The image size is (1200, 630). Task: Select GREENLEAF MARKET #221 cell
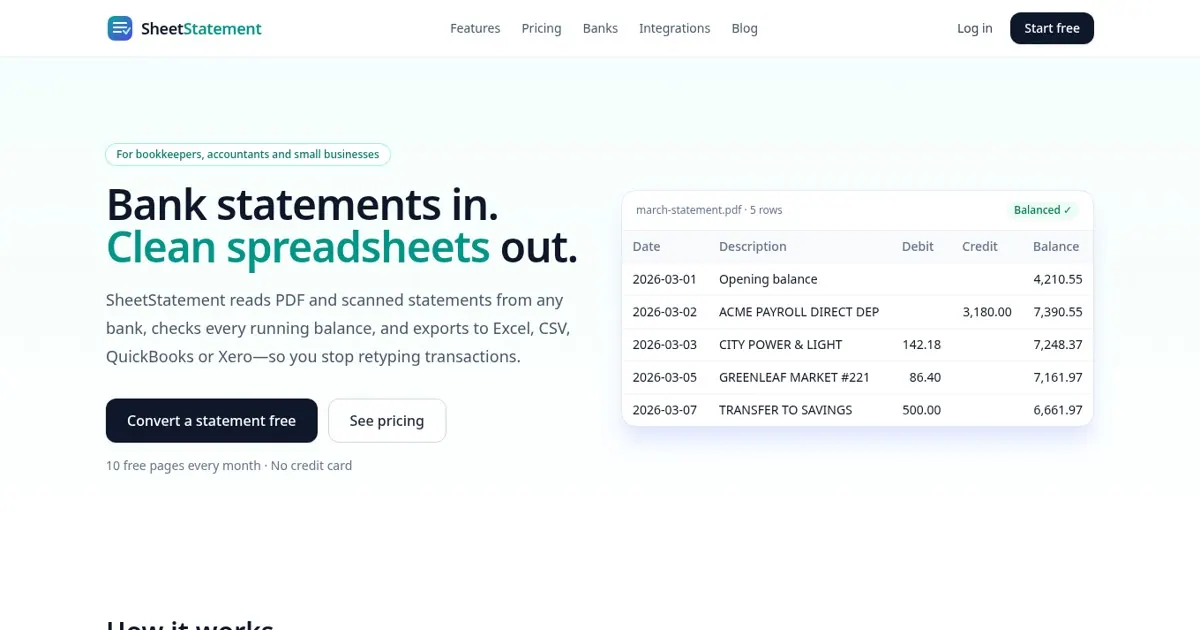[795, 377]
